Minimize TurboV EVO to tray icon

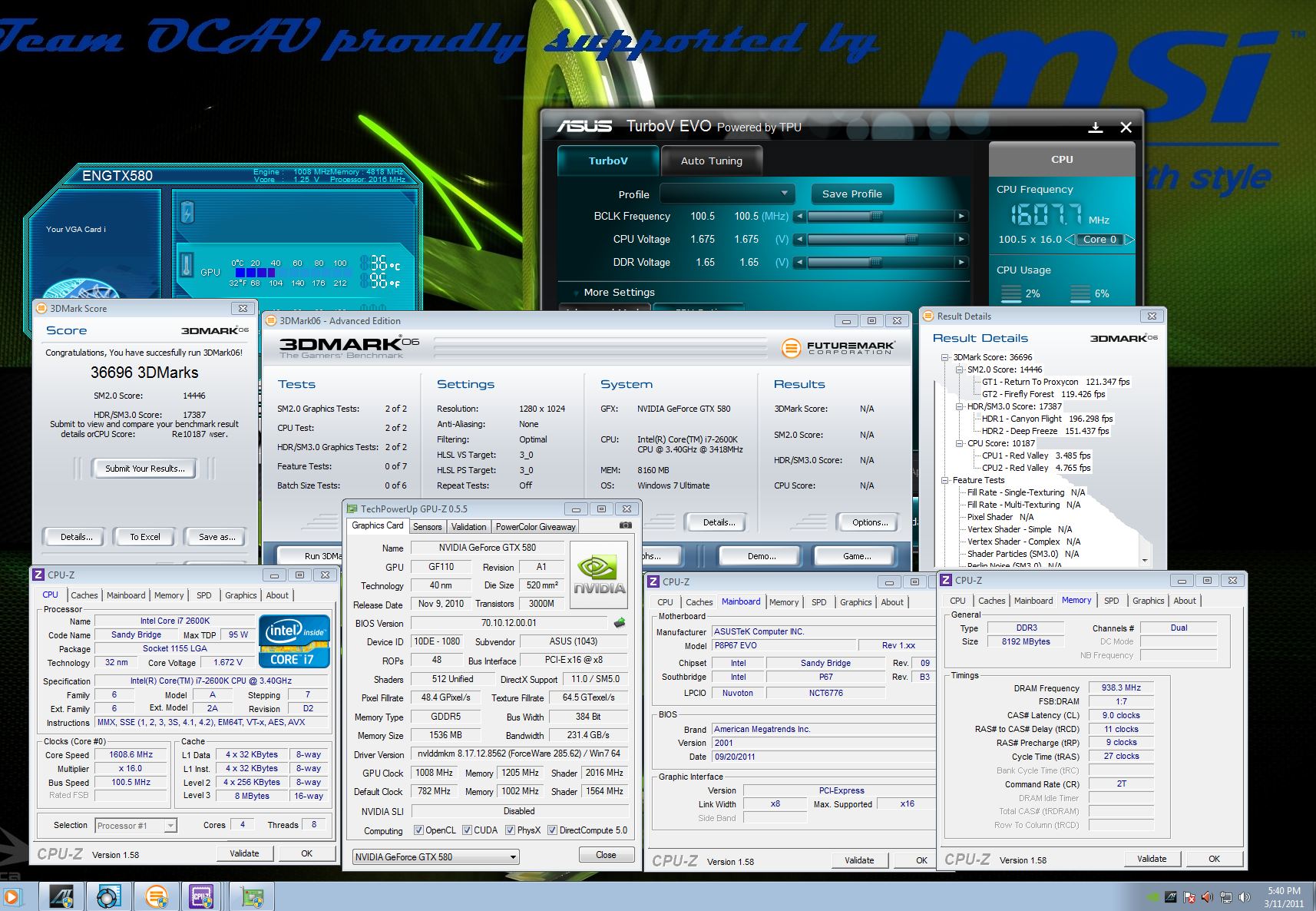click(1096, 128)
